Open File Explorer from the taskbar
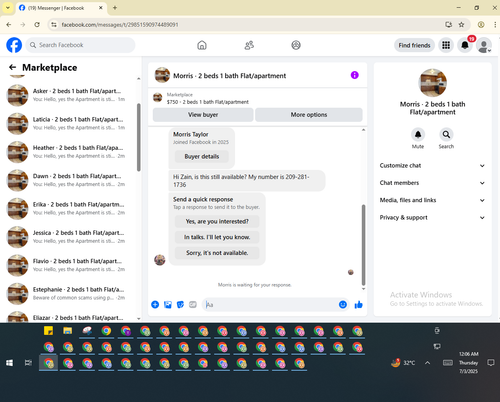 coord(68,331)
